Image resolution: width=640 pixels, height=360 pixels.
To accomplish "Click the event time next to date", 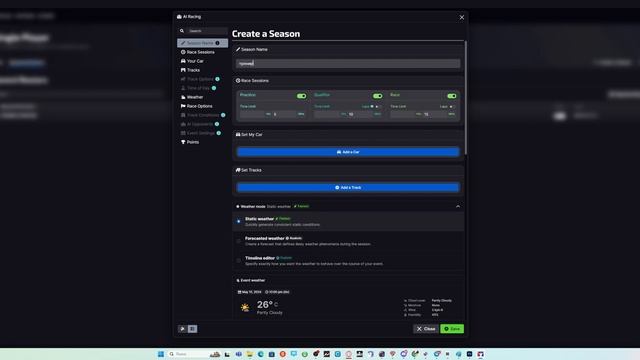I will point(277,292).
